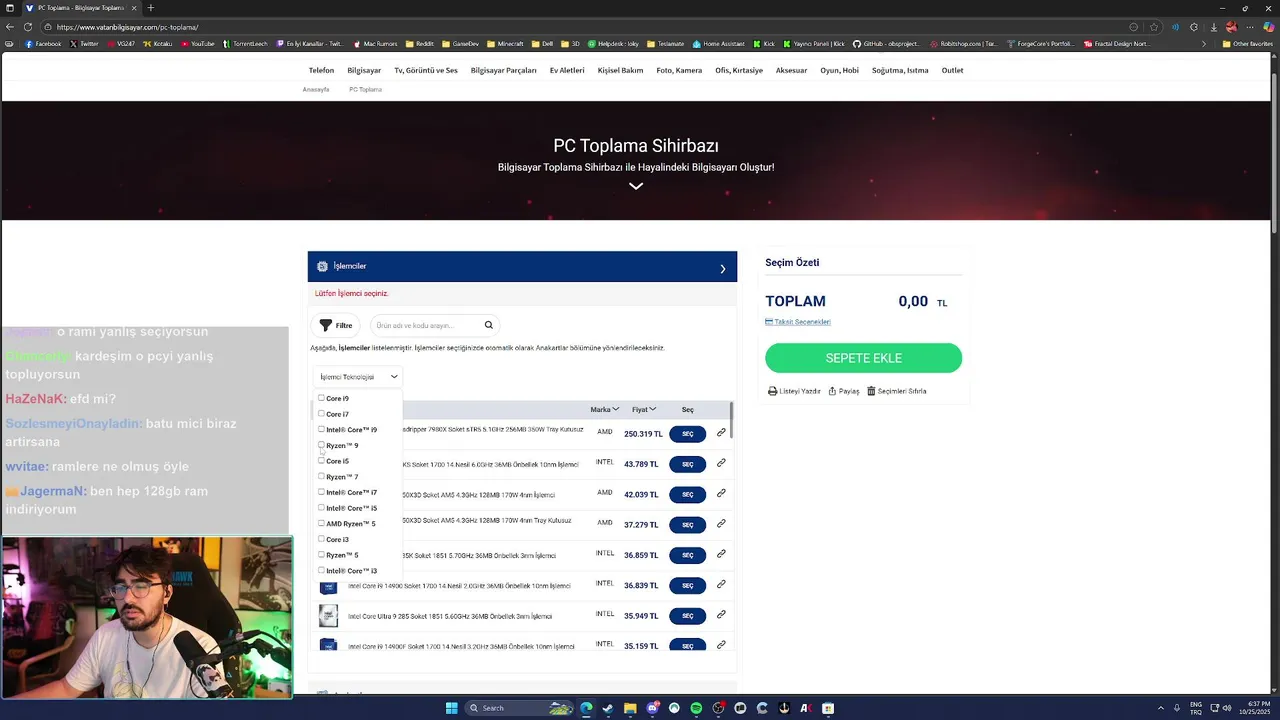Open the Bilgisayar menu

tap(364, 70)
